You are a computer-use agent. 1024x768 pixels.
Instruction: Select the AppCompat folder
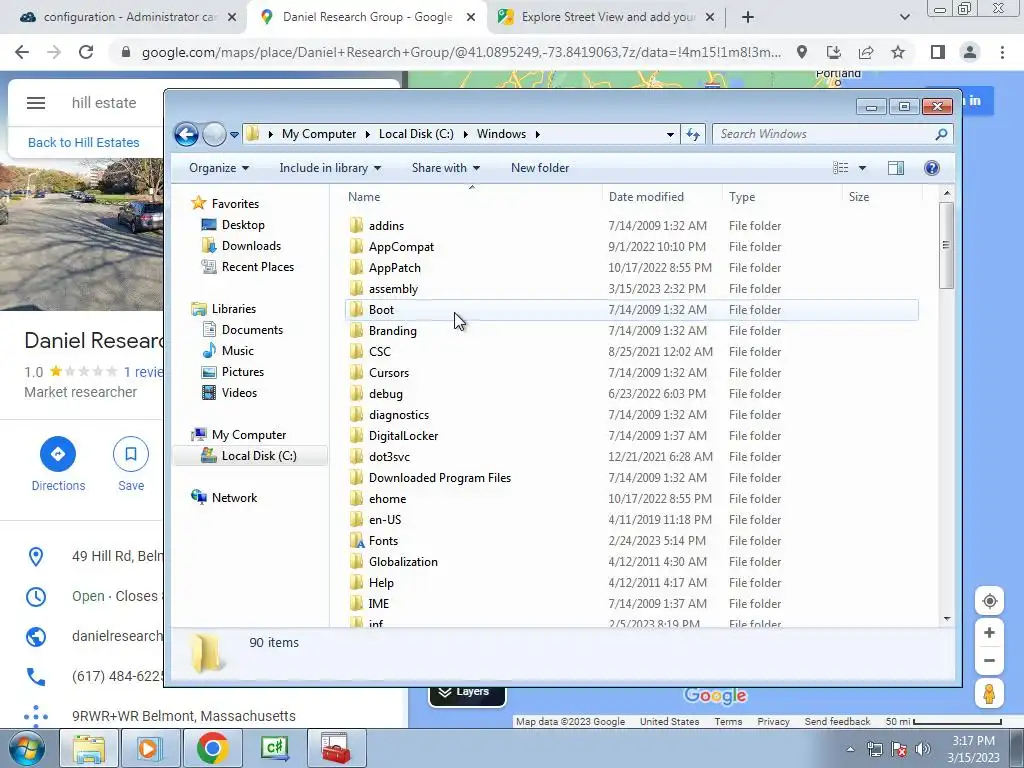(x=401, y=247)
